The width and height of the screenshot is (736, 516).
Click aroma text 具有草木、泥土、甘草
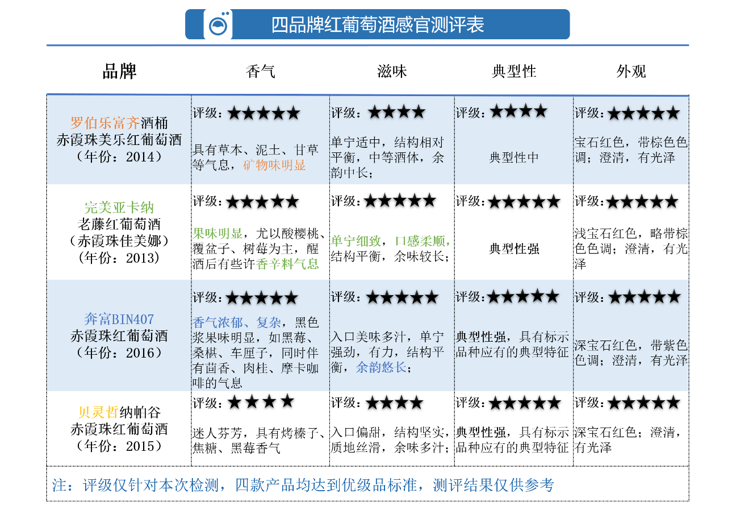tap(256, 150)
